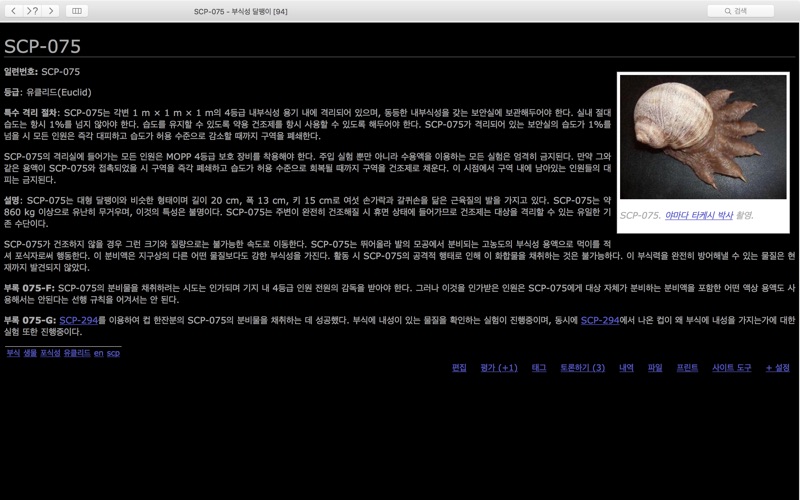This screenshot has width=800, height=500.
Task: Select the 부식 tag
Action: click(13, 353)
